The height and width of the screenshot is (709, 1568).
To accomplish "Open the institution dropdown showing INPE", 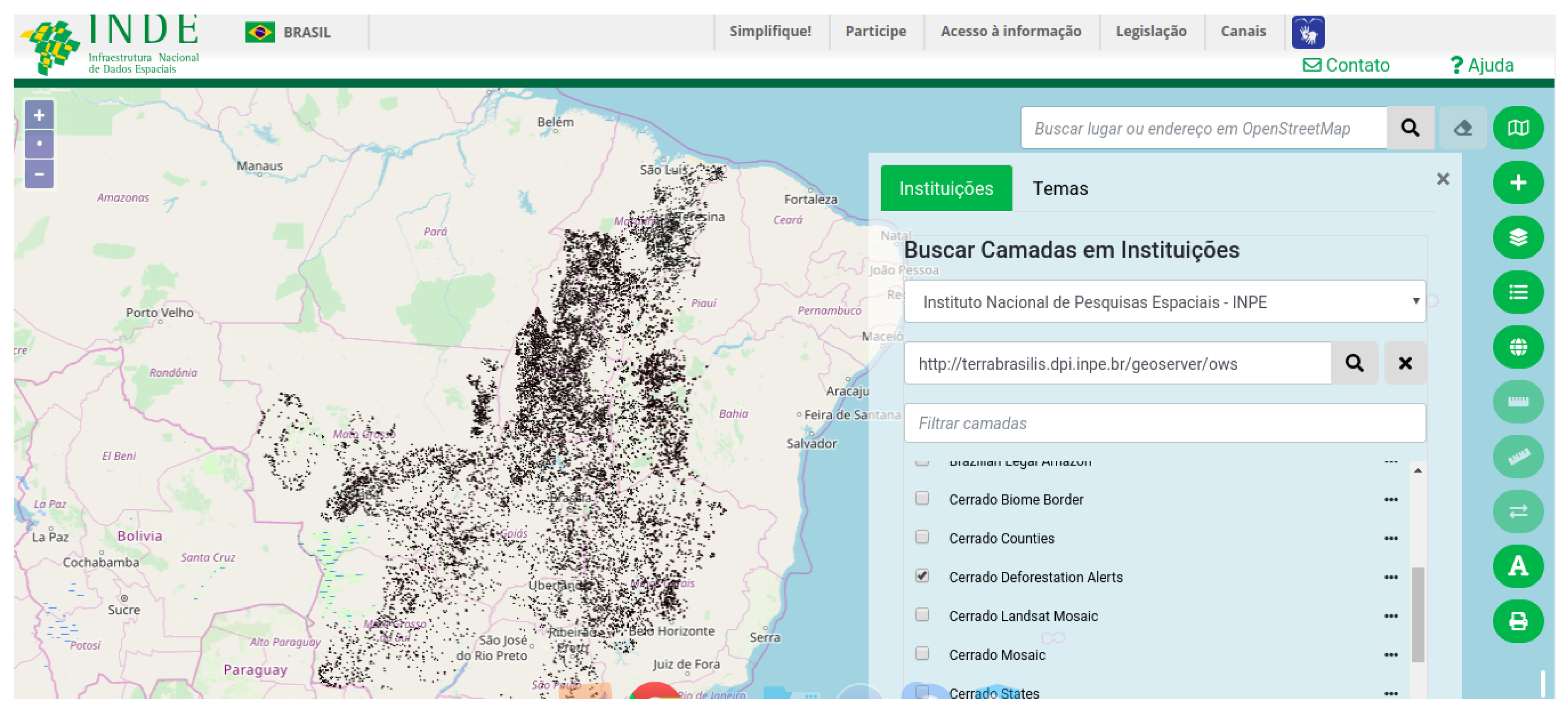I will [1165, 302].
